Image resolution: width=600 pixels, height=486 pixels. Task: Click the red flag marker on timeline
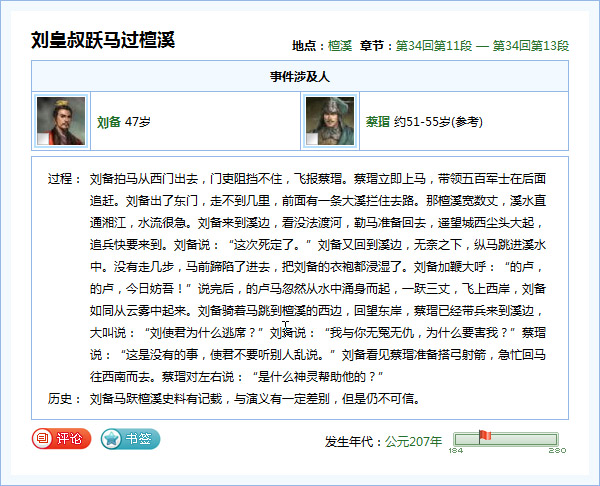pos(485,435)
